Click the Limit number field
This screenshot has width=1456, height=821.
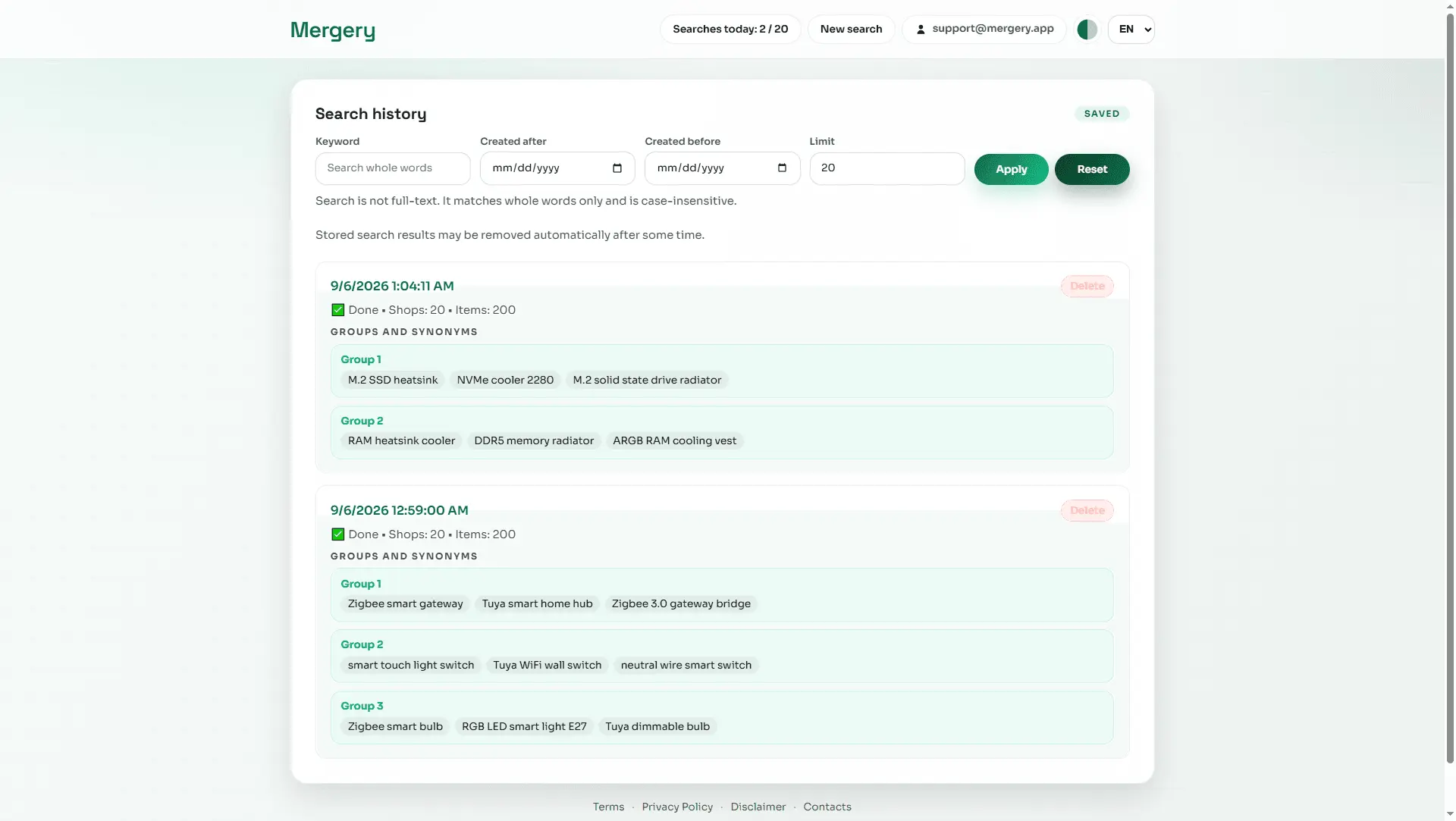886,168
